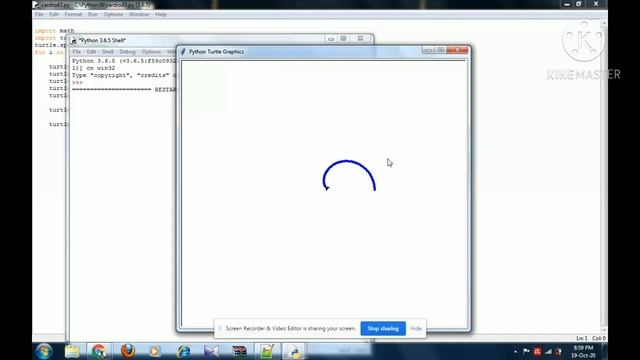Click 'Python 3.6.5' version line in the shell
The width and height of the screenshot is (640, 360).
124,61
